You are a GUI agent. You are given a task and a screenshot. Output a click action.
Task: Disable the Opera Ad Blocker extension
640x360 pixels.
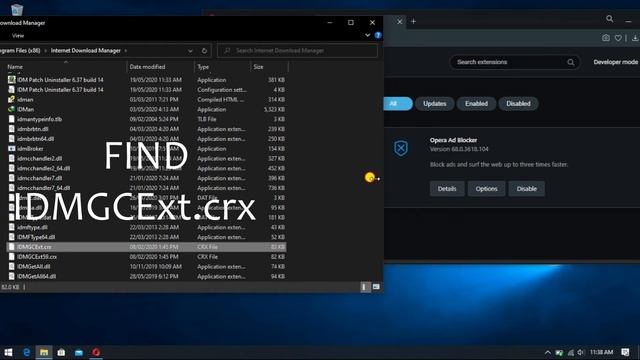click(527, 189)
